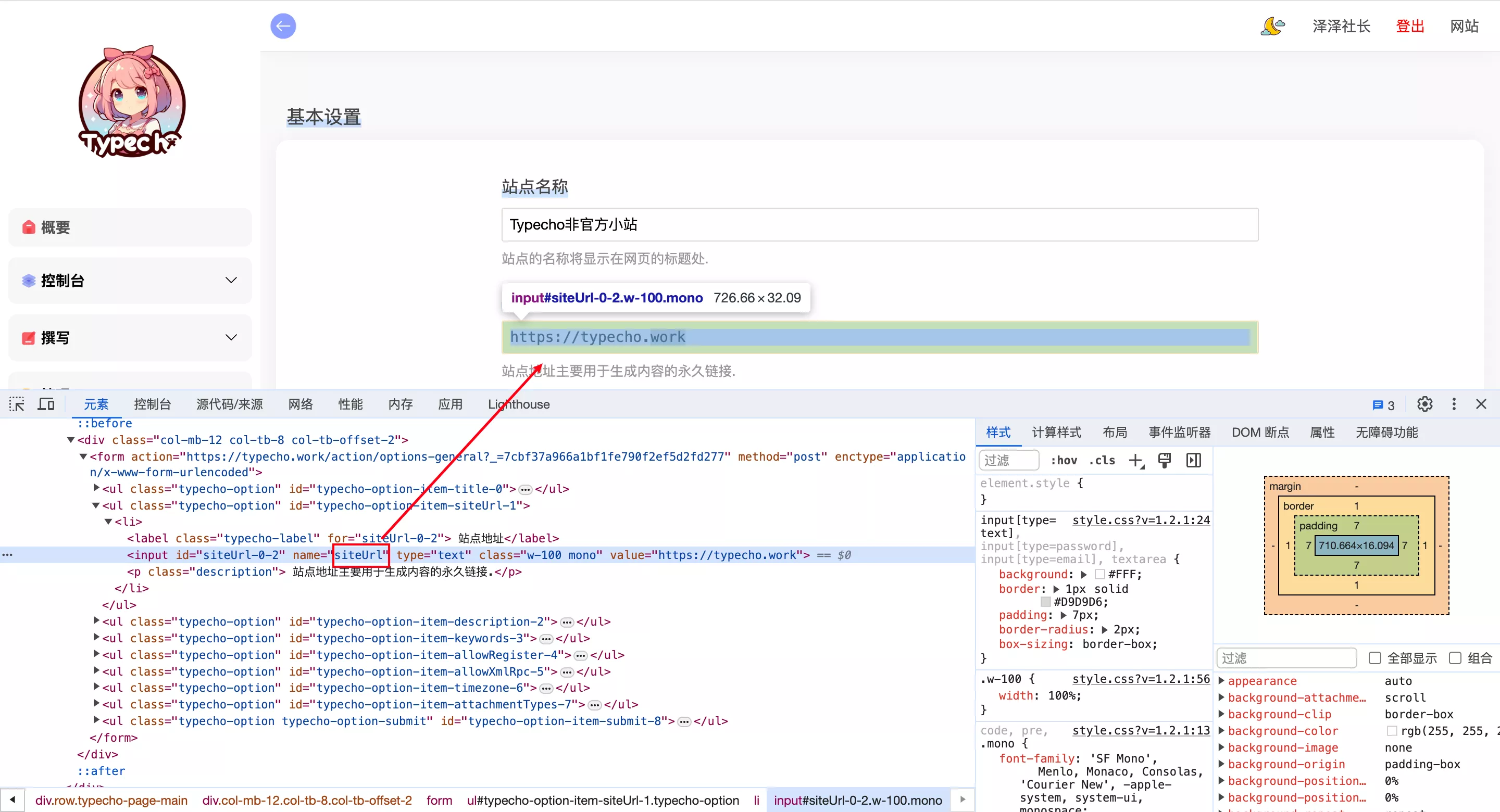Click the 登出 link
This screenshot has height=812, width=1500.
click(x=1410, y=26)
